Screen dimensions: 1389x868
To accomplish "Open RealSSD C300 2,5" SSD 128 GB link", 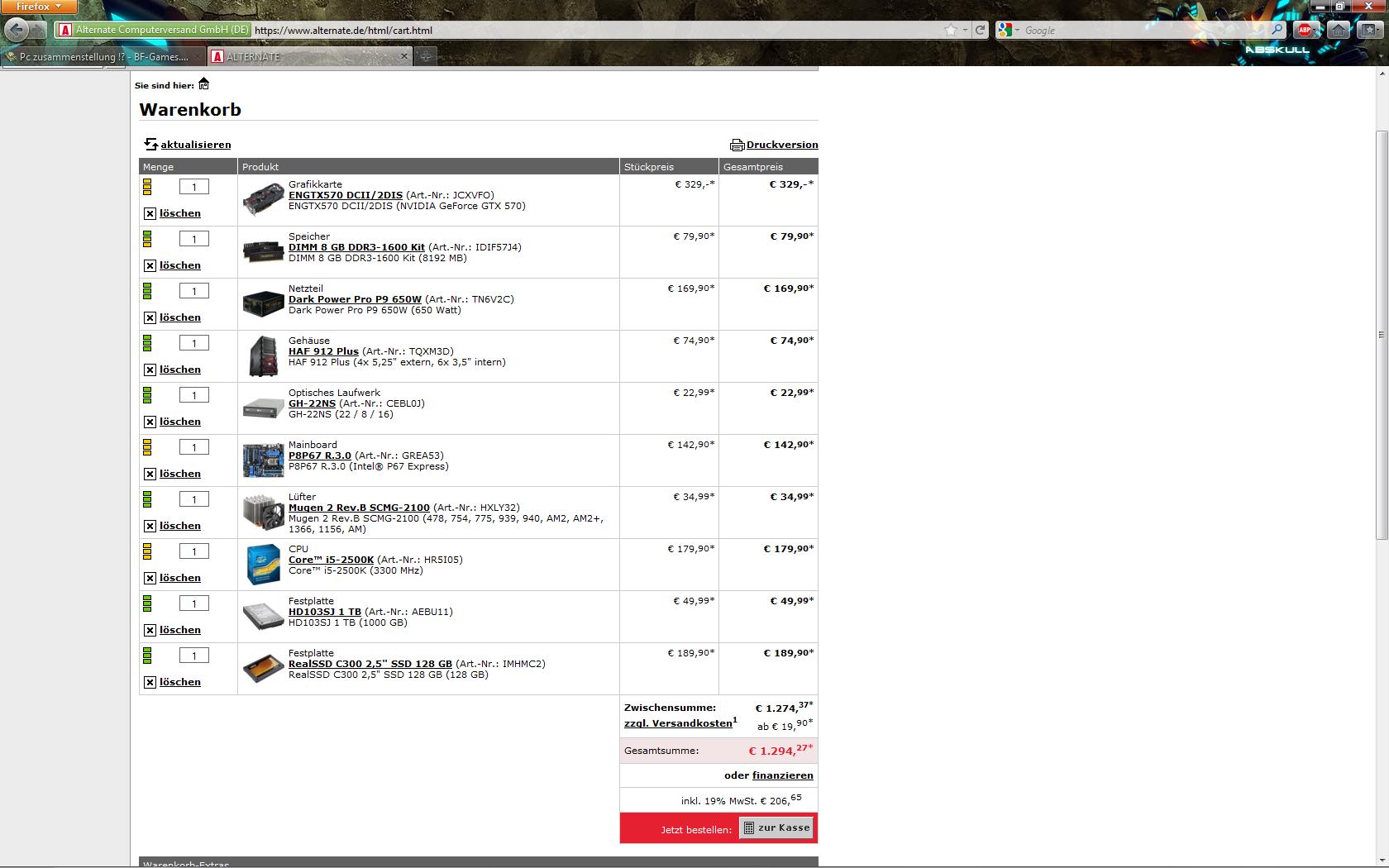I will [370, 664].
